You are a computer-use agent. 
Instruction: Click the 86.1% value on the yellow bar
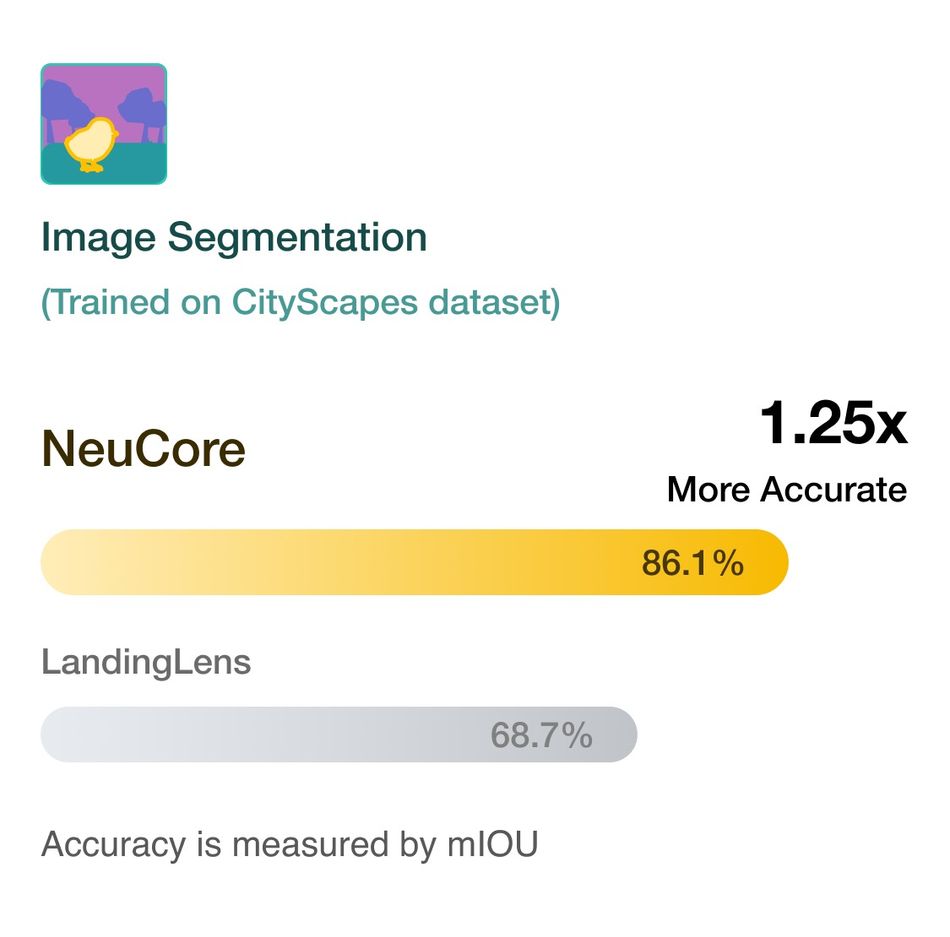click(x=693, y=563)
